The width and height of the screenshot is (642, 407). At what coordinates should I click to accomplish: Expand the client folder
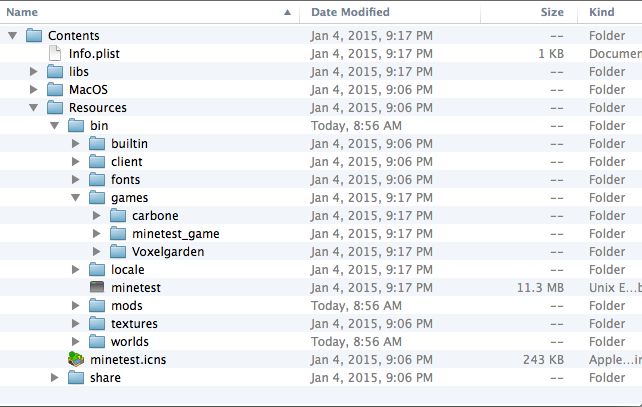tap(76, 162)
